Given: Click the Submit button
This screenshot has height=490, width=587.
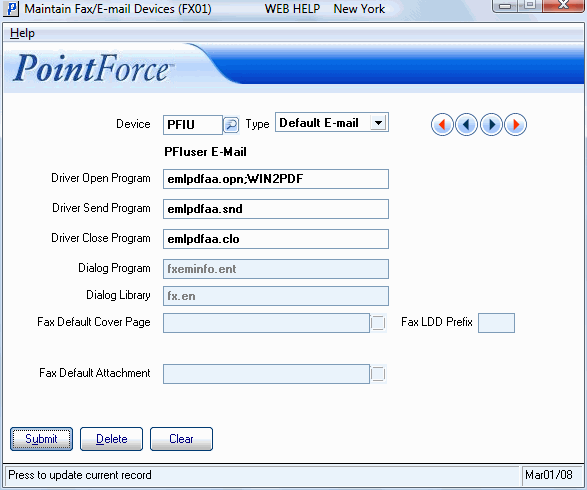Looking at the screenshot, I should tap(41, 439).
